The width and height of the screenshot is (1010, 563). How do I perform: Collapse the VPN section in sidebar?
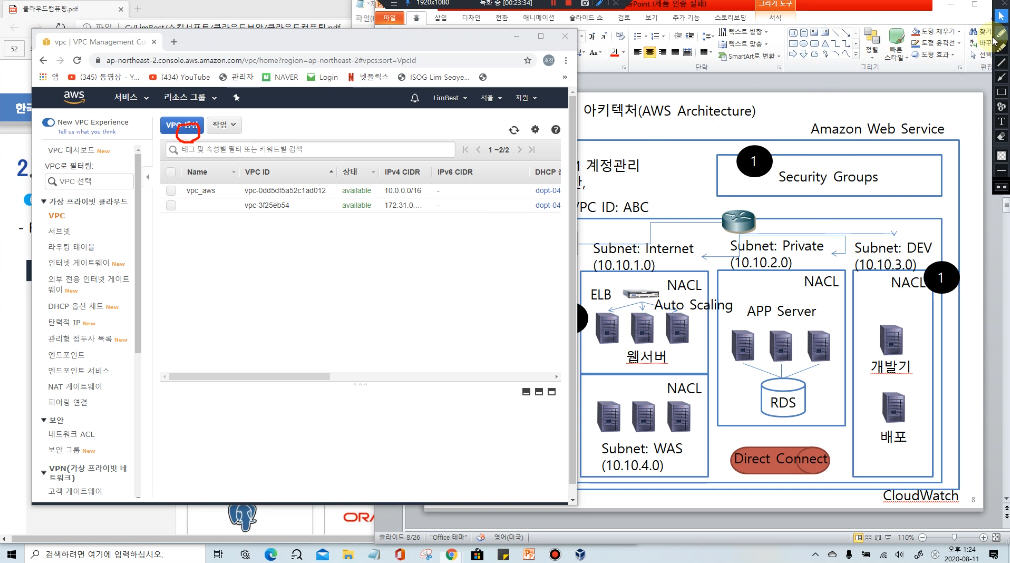point(44,473)
